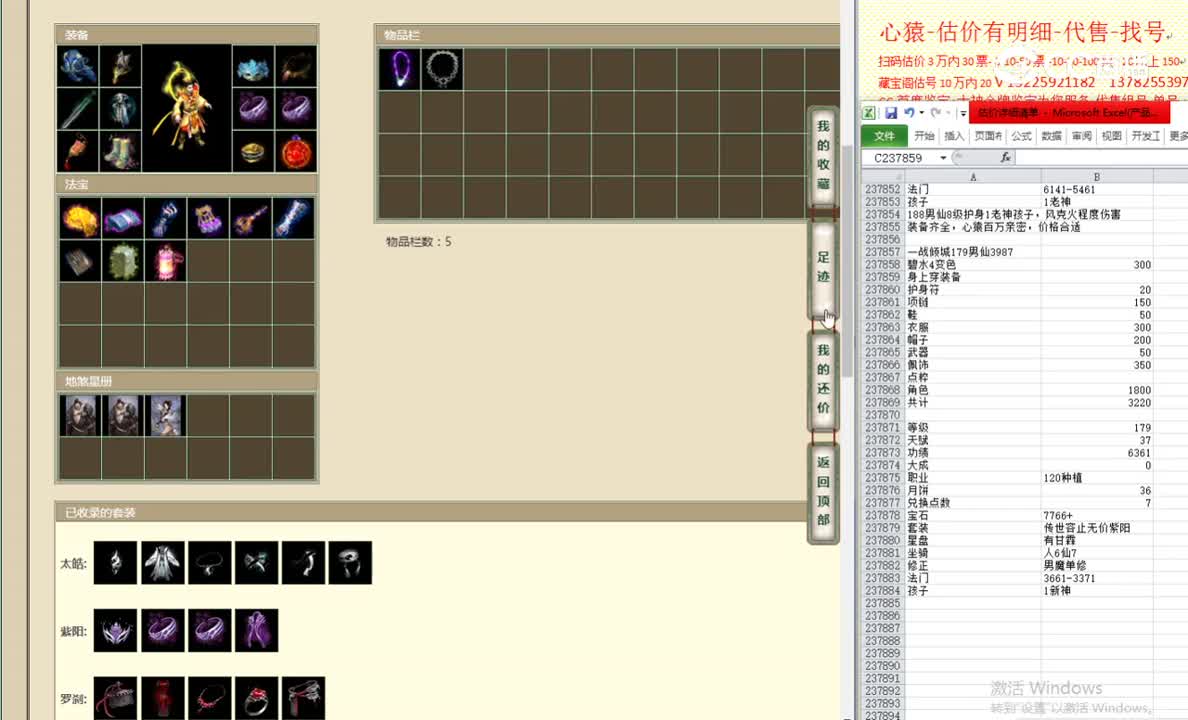This screenshot has width=1188, height=720.
Task: Click the Excel application icon in title bar
Action: [x=869, y=113]
